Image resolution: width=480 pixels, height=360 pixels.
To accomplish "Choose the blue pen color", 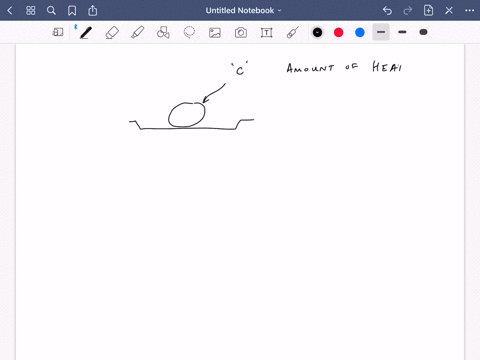I will point(360,32).
